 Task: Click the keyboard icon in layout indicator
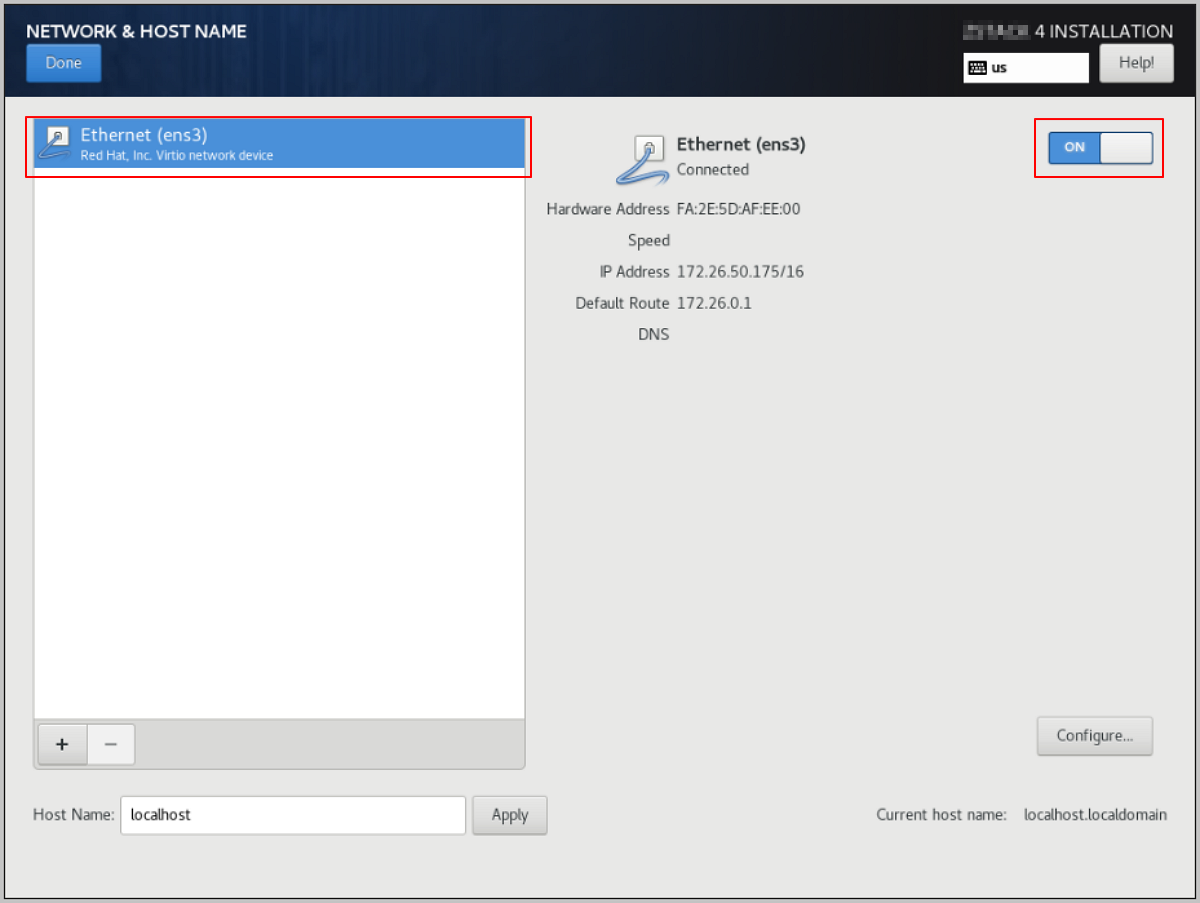977,68
